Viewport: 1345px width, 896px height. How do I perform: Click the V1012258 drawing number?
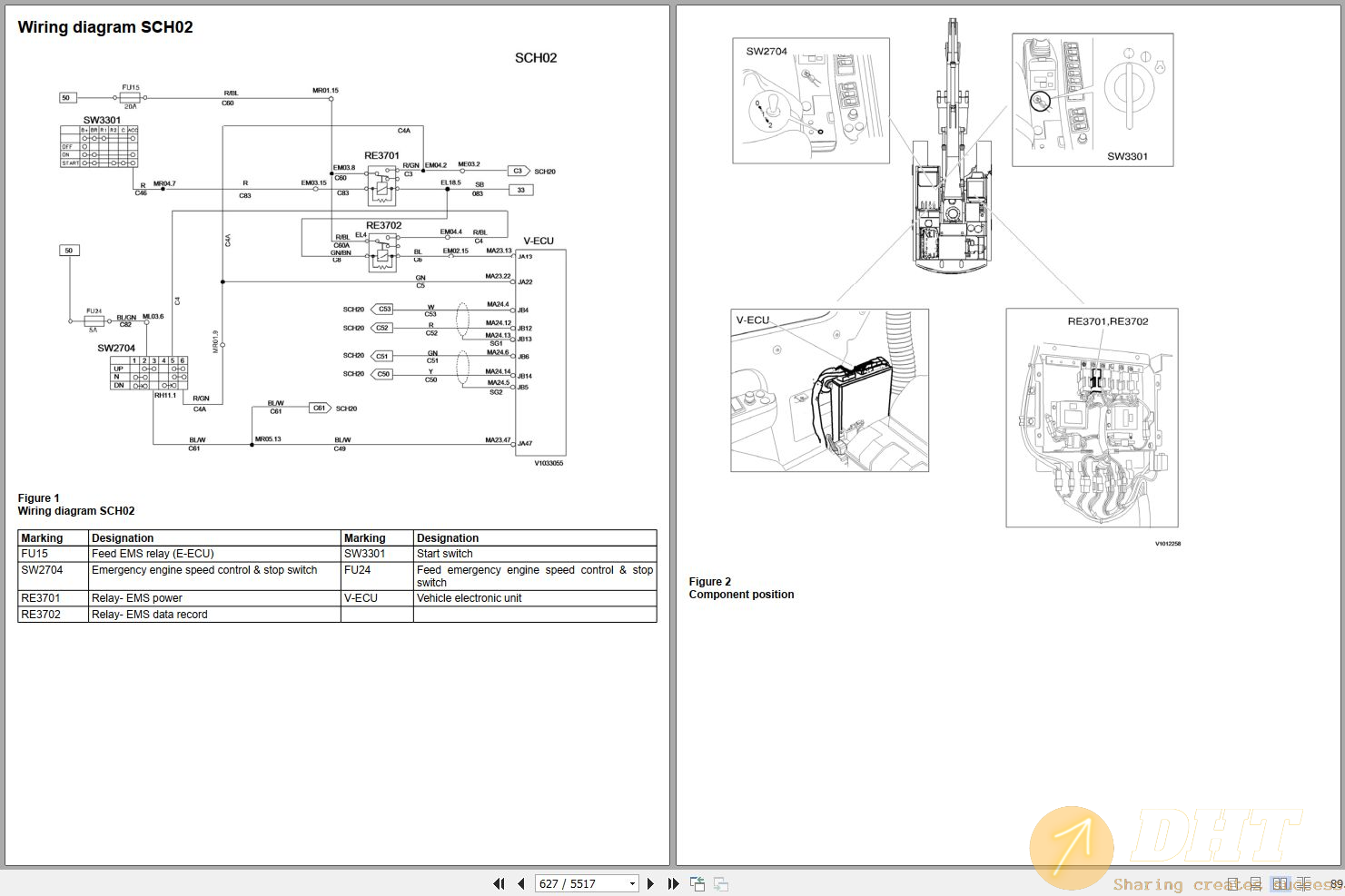click(1168, 544)
